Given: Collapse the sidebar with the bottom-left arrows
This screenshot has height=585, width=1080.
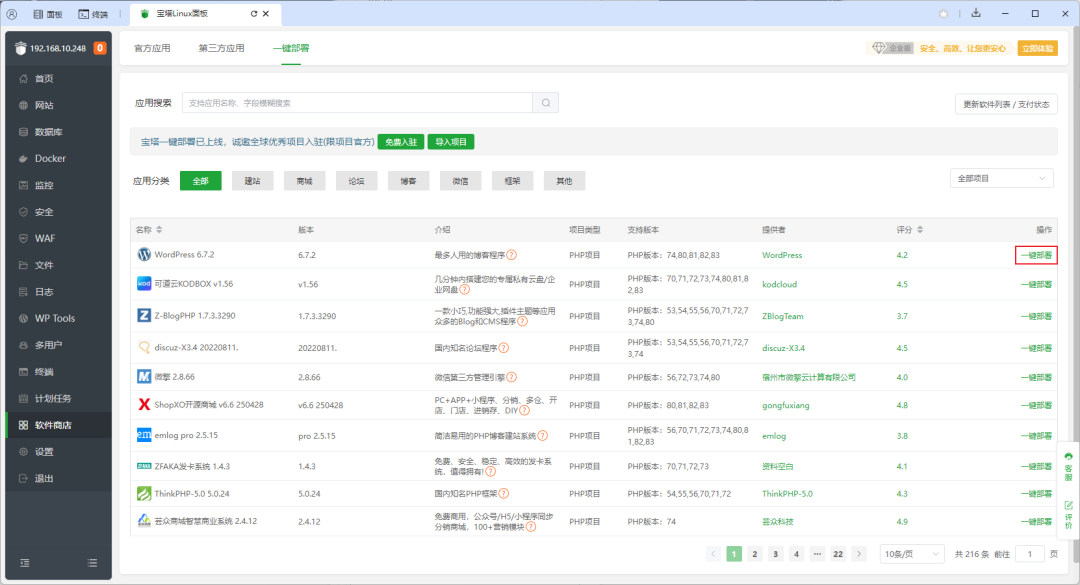Looking at the screenshot, I should [25, 563].
